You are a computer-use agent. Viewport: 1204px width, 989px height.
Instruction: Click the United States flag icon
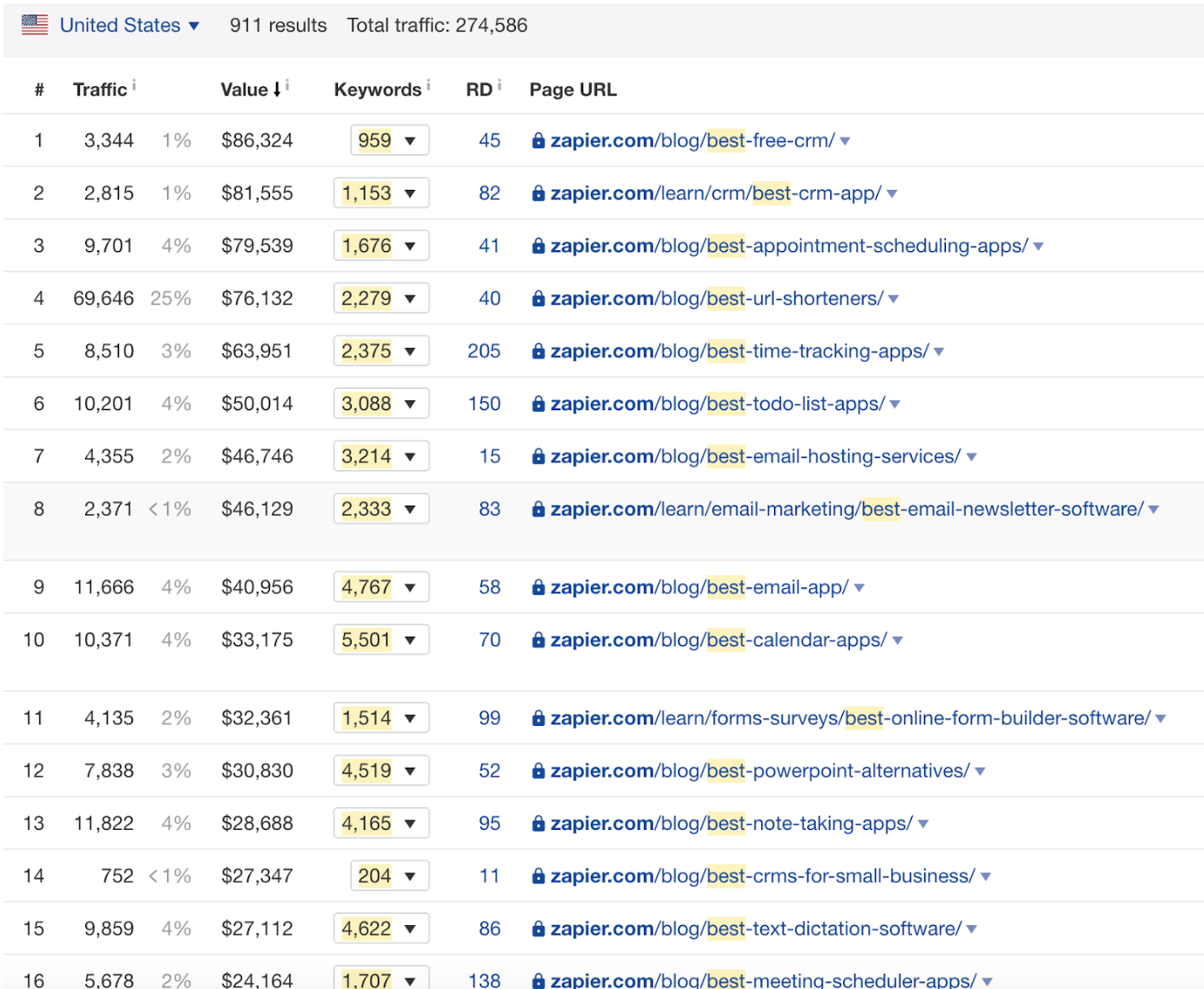[35, 25]
